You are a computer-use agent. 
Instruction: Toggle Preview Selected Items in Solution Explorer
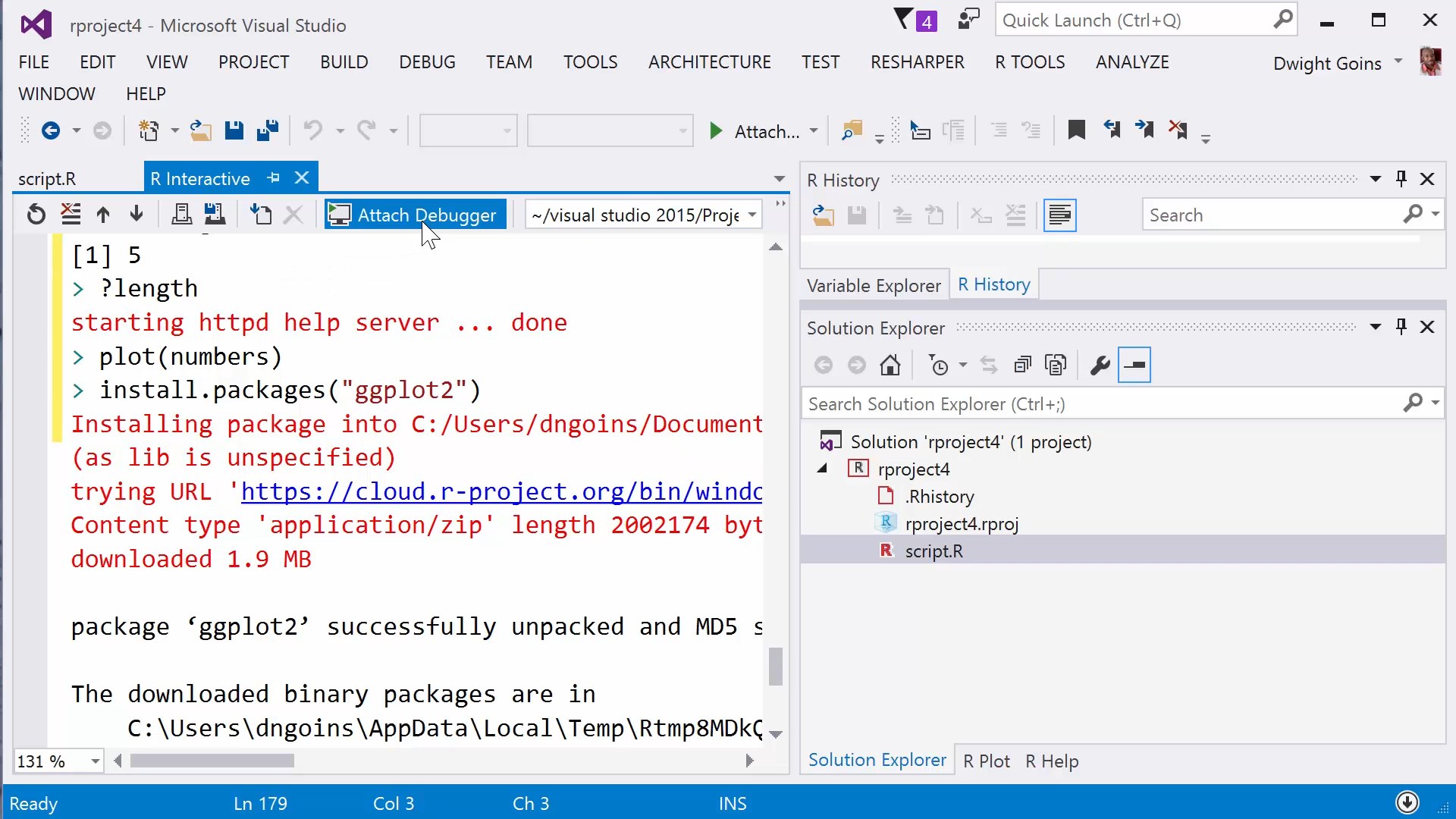point(1134,366)
